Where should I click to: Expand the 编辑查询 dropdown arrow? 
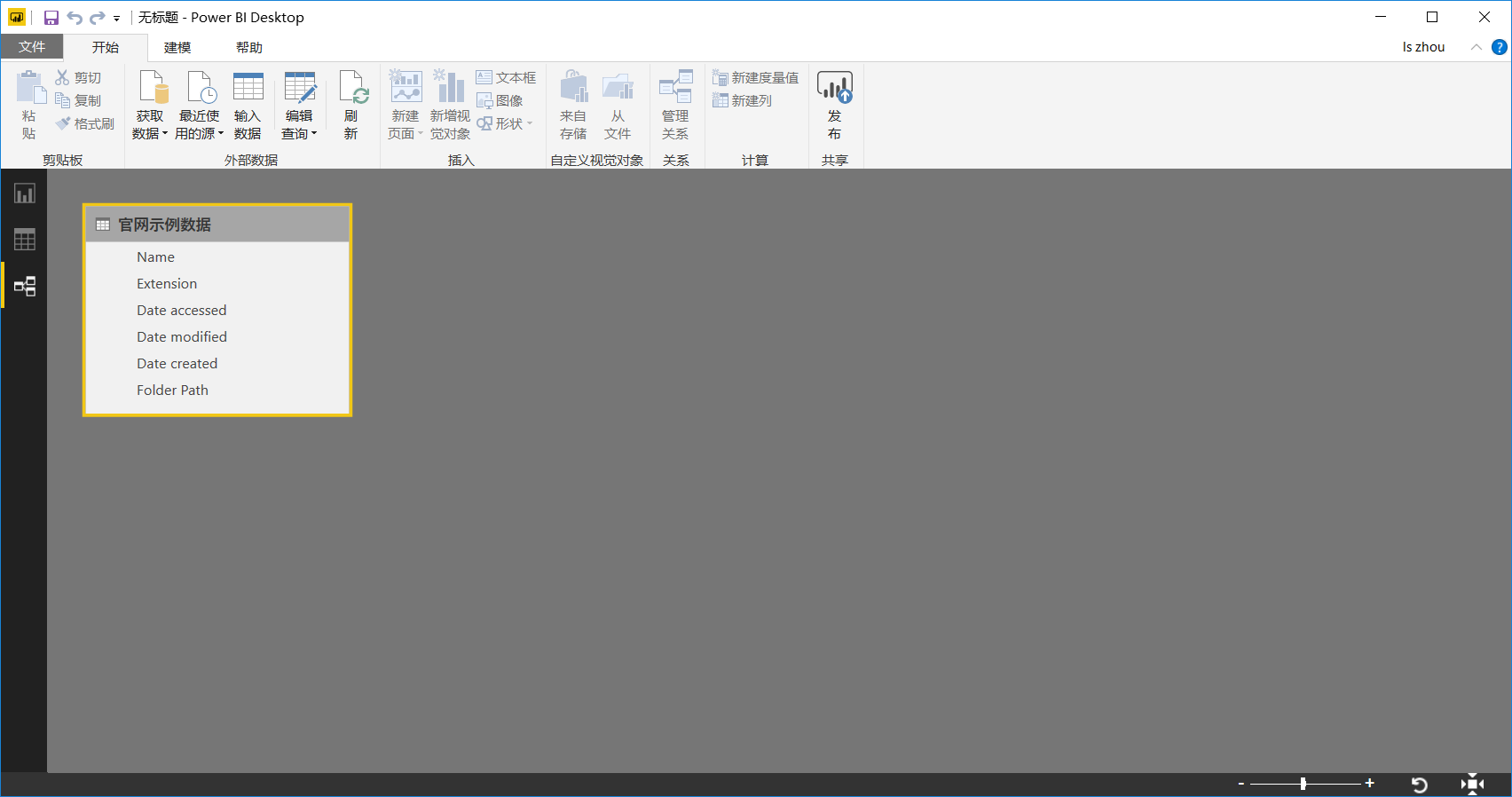pos(313,134)
